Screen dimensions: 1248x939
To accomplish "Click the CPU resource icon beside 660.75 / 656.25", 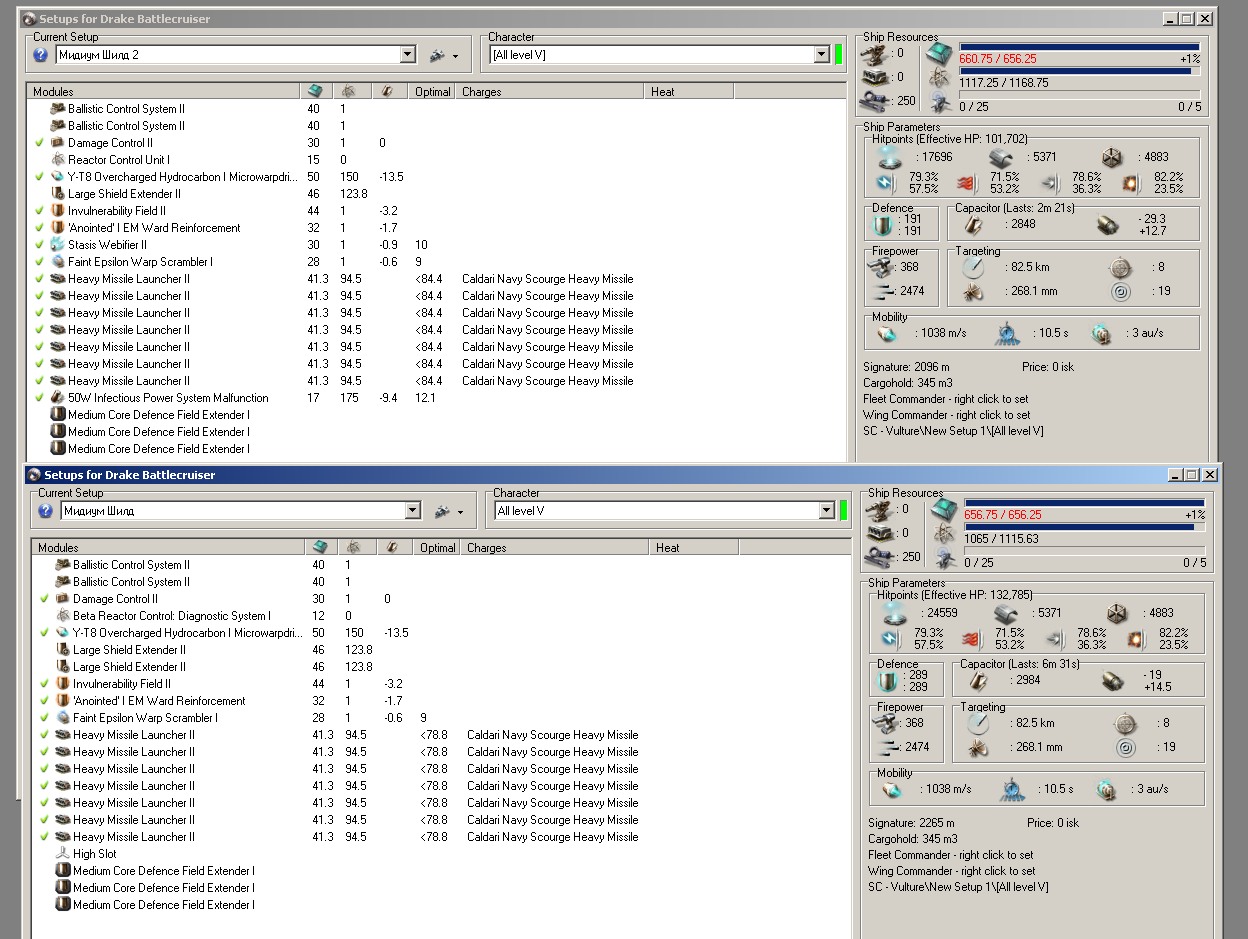I will (939, 54).
